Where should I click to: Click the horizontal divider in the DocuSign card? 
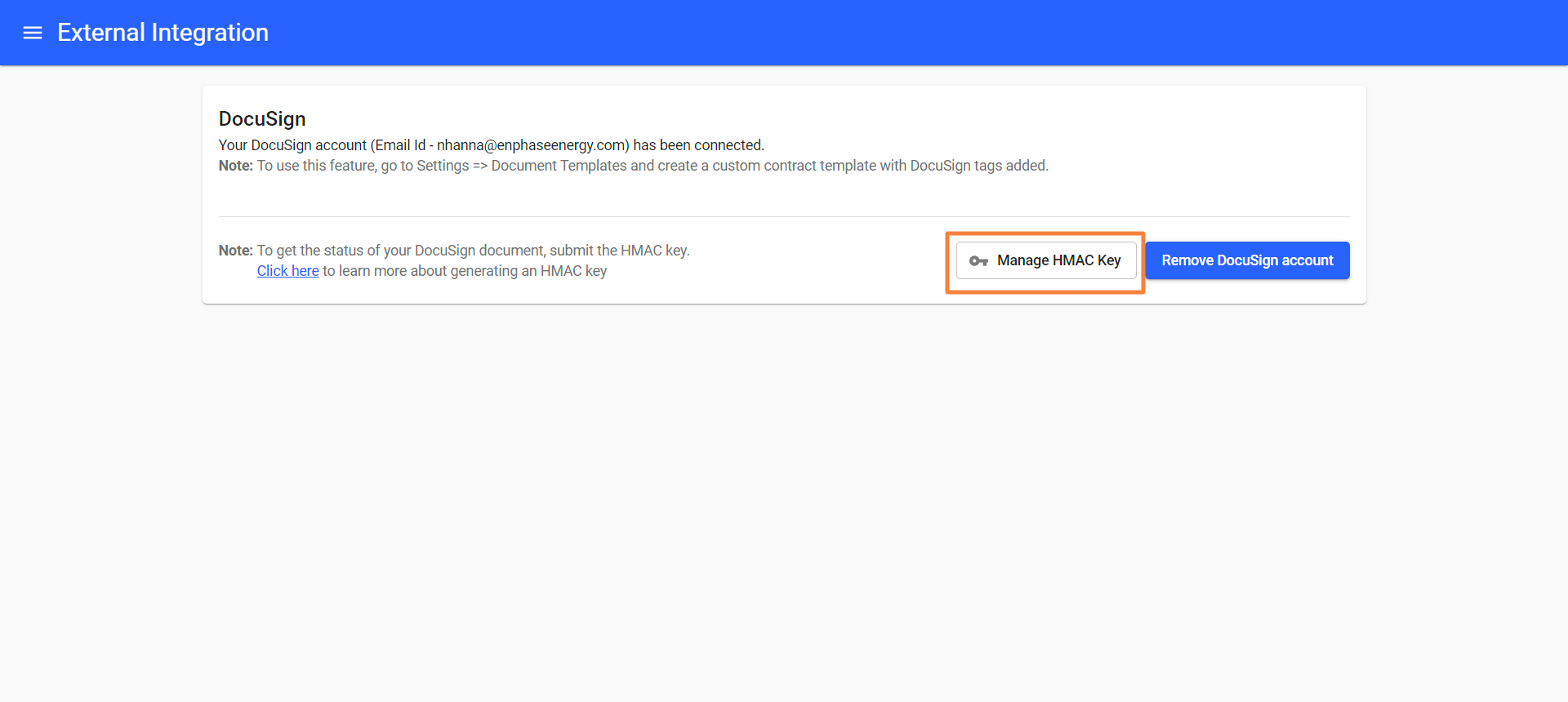click(x=784, y=216)
